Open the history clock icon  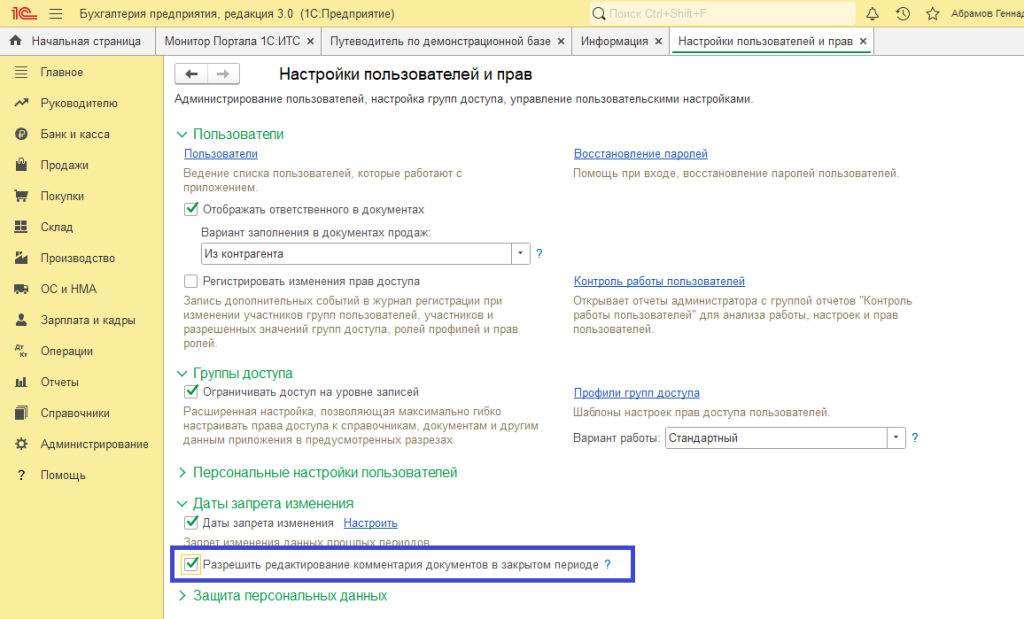click(x=903, y=14)
